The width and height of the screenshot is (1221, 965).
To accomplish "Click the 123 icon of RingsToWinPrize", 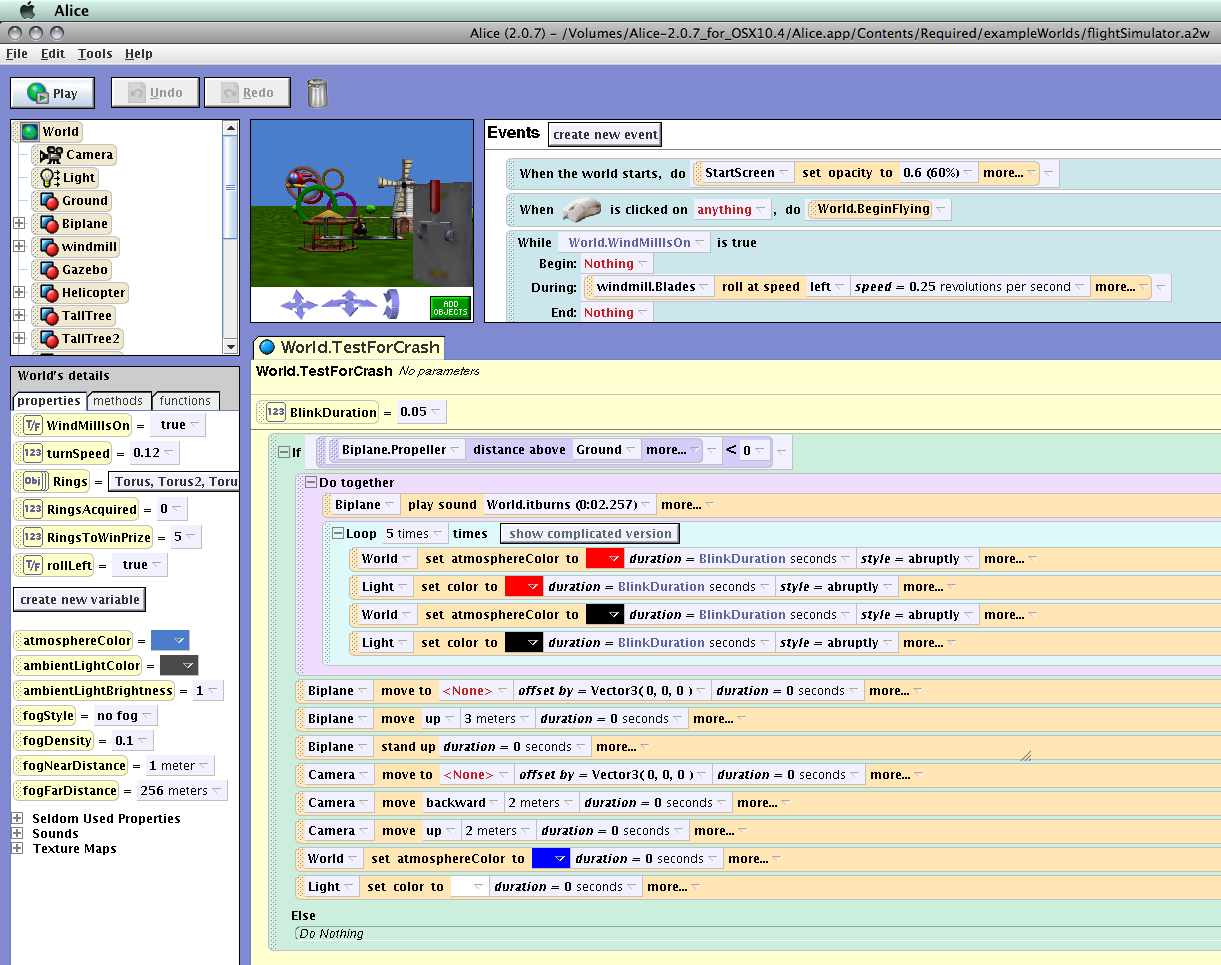I will 33,538.
